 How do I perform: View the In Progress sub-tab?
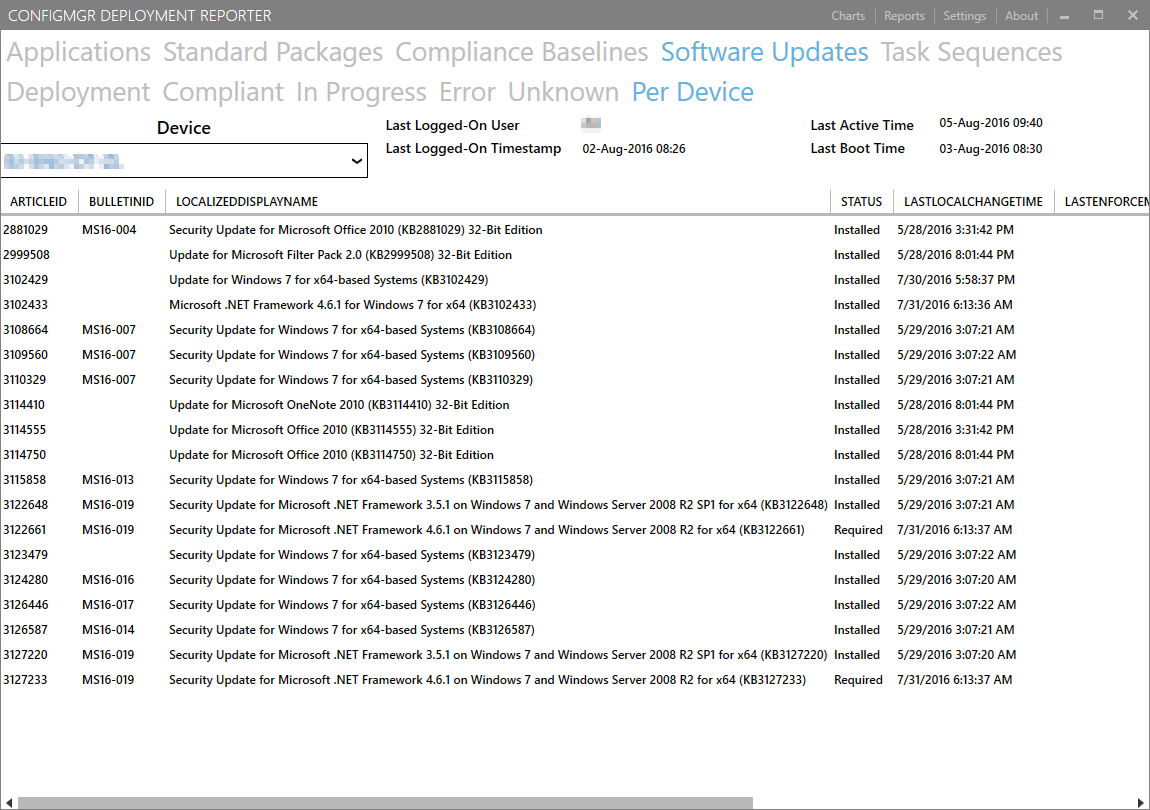click(x=361, y=92)
